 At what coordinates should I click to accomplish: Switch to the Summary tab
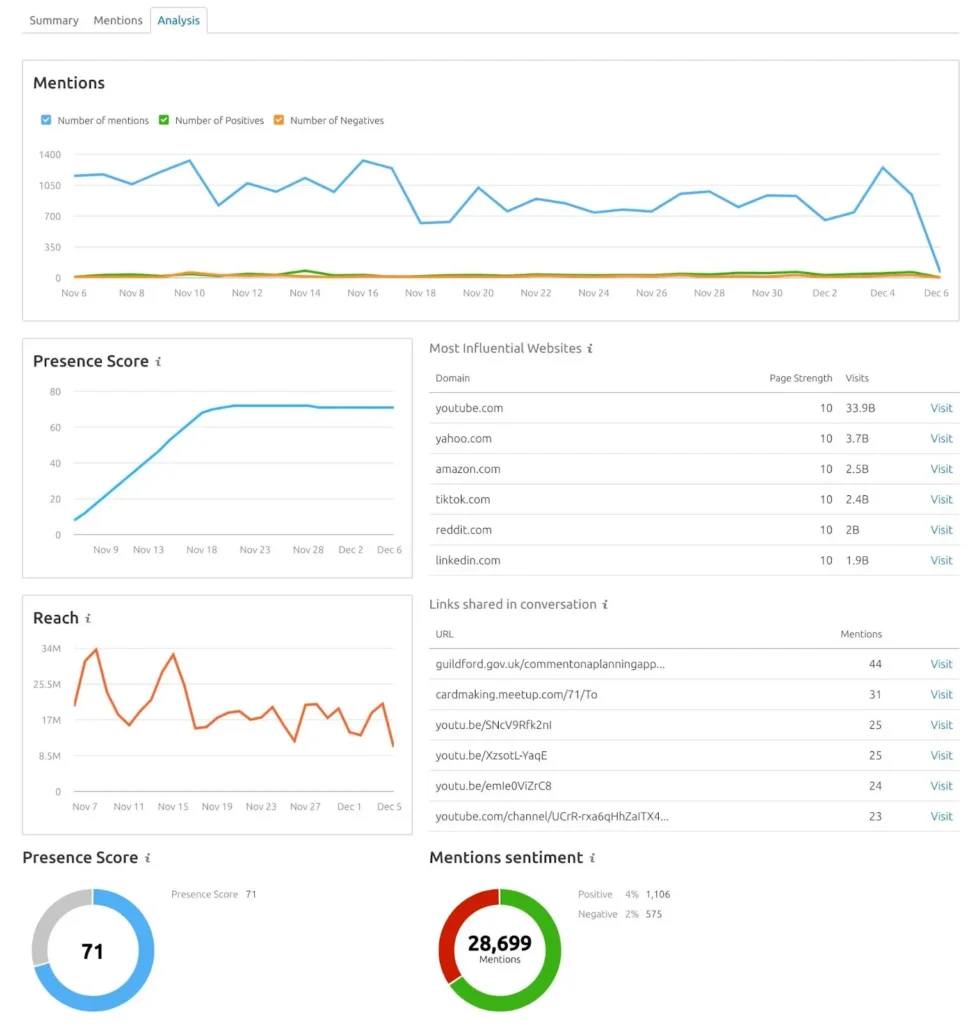click(x=54, y=20)
